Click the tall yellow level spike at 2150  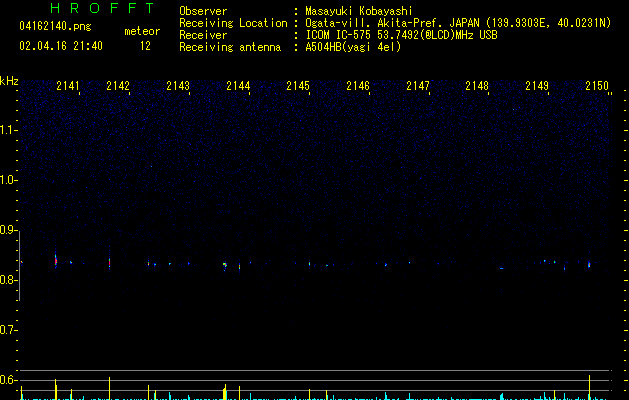(x=589, y=387)
